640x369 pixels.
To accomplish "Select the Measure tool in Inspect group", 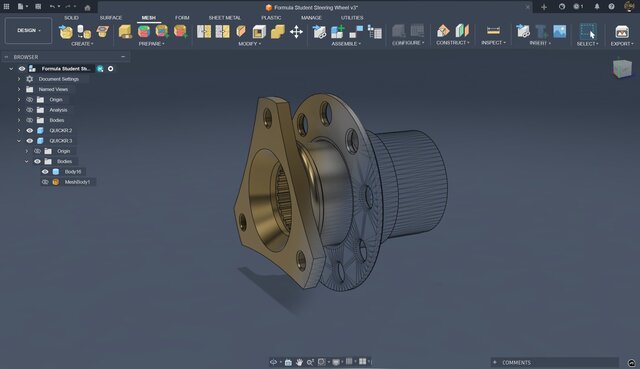I will pyautogui.click(x=493, y=31).
